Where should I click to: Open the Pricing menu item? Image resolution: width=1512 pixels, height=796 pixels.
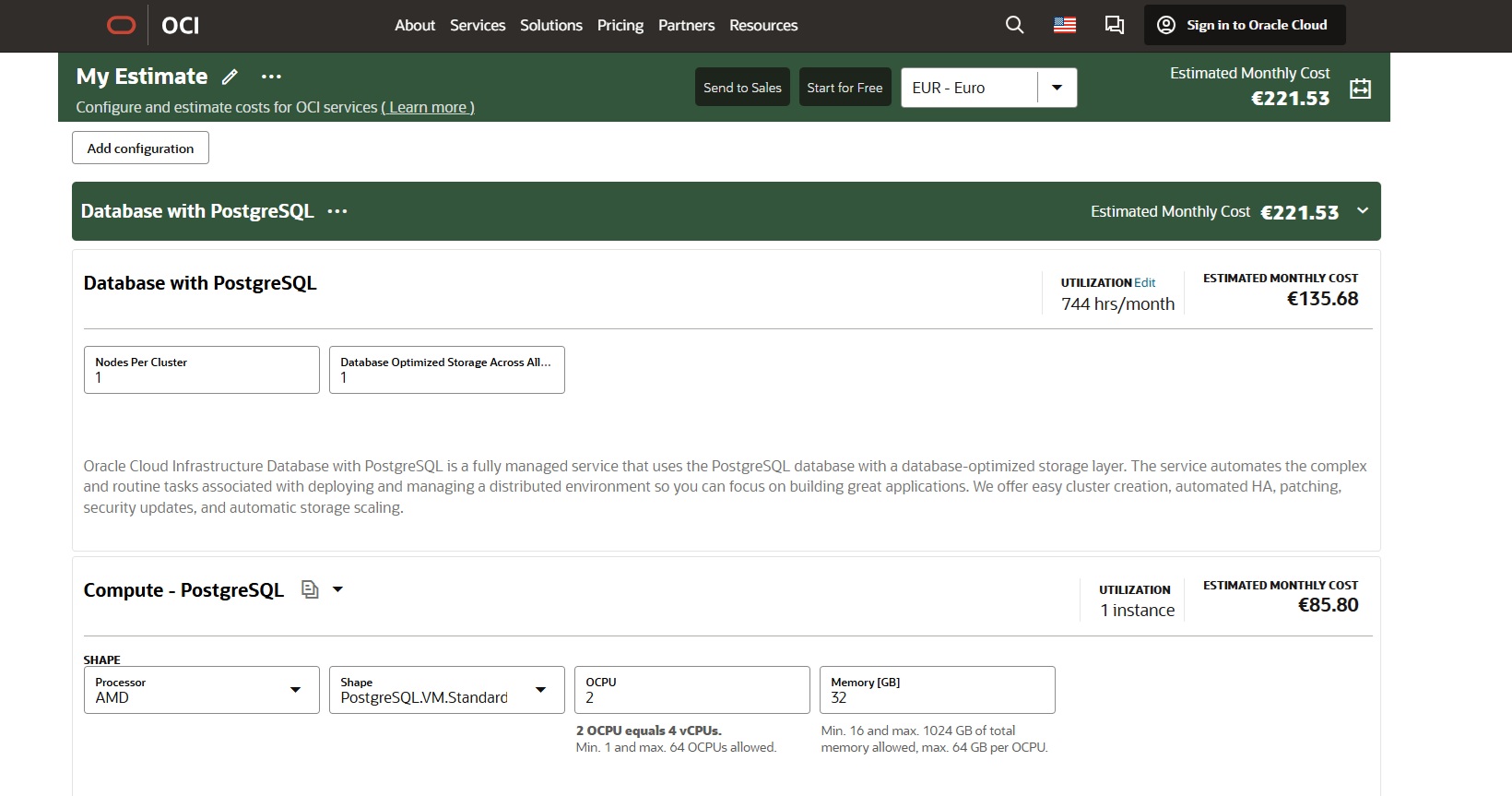620,25
